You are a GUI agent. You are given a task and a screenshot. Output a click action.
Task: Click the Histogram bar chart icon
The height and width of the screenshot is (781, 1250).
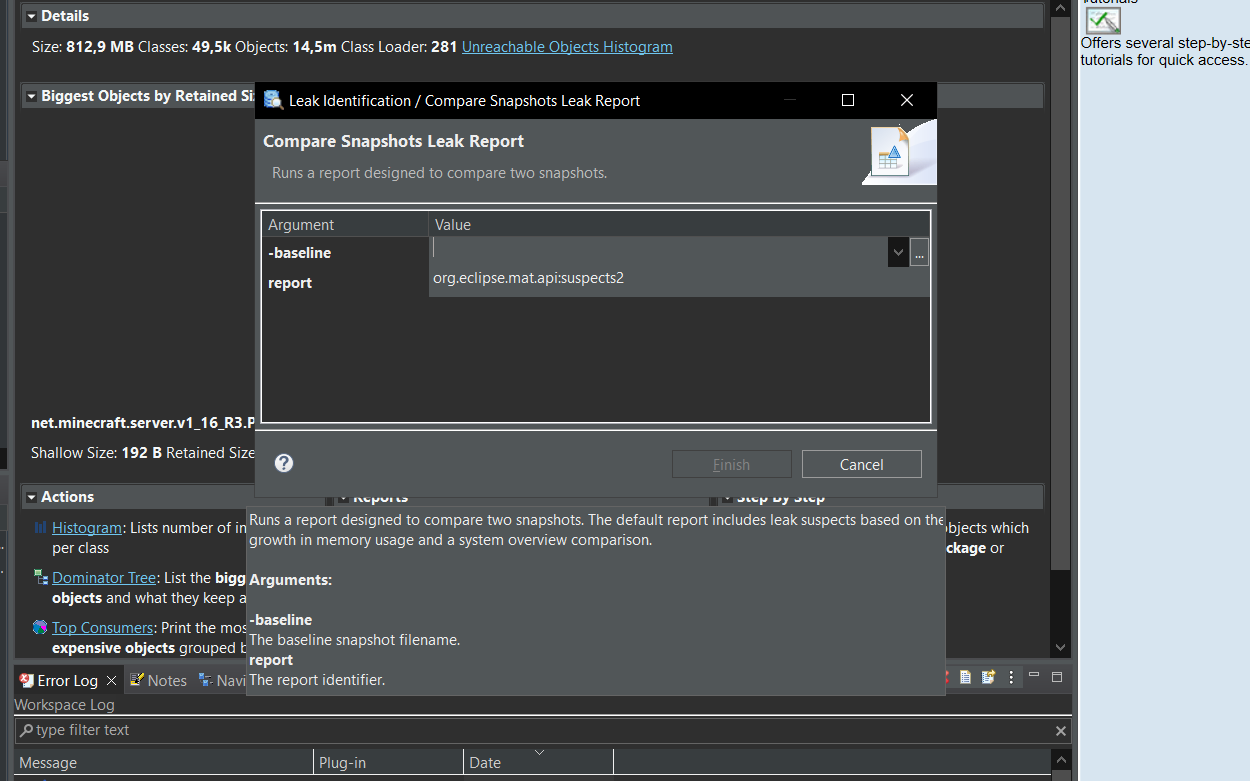[40, 527]
